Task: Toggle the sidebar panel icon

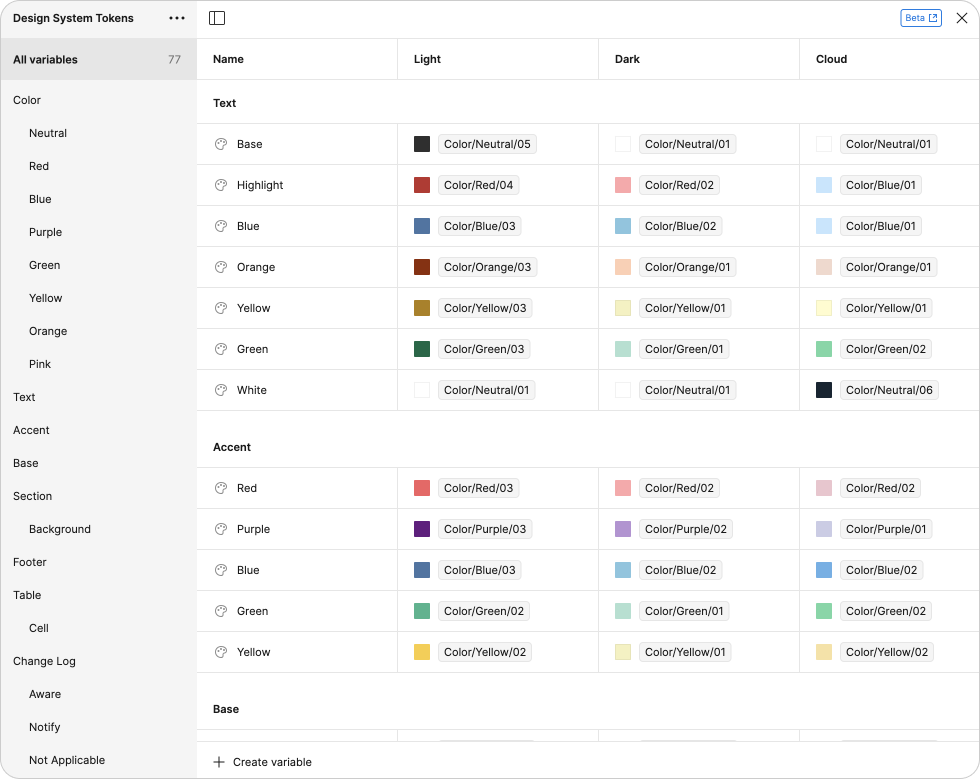Action: pyautogui.click(x=217, y=18)
